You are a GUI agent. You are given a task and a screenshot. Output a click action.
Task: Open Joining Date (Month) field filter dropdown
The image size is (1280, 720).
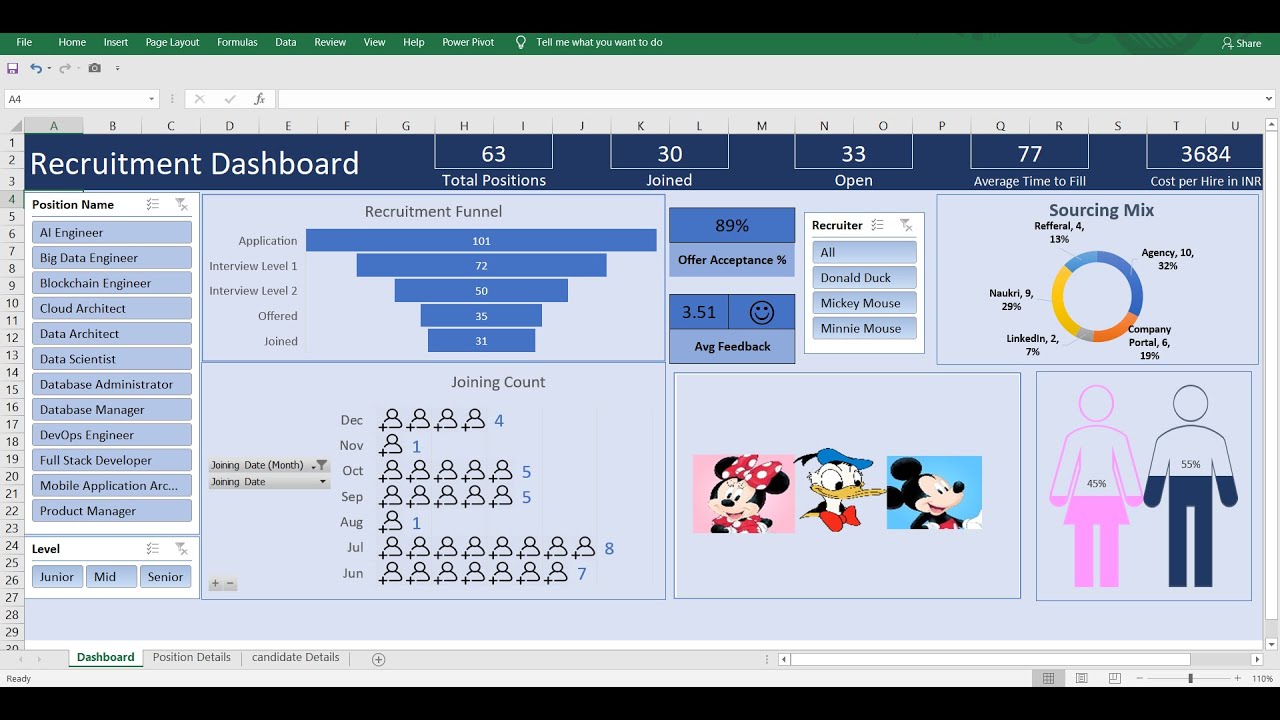[320, 465]
